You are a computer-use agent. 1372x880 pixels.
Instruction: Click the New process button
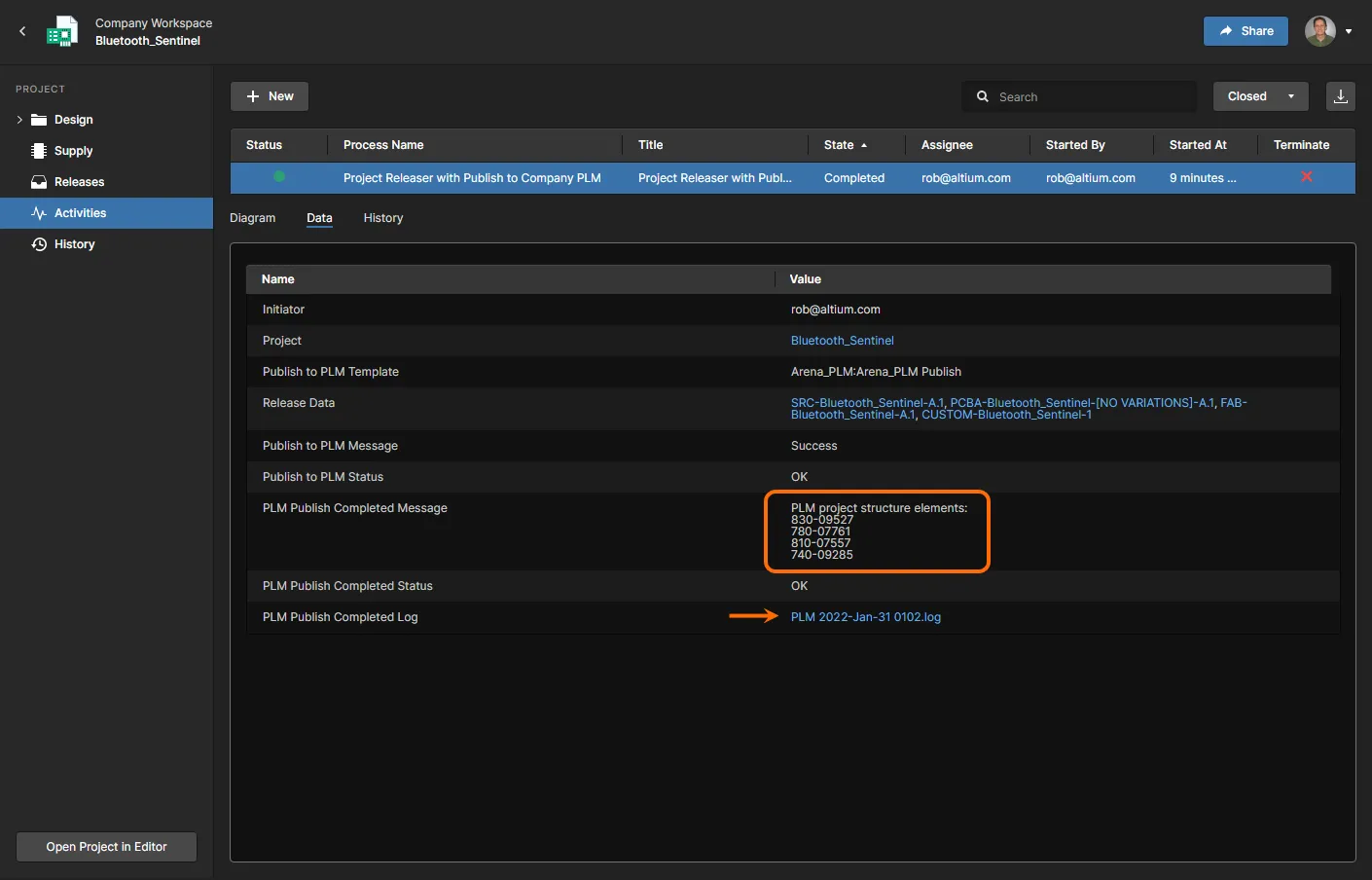point(270,96)
